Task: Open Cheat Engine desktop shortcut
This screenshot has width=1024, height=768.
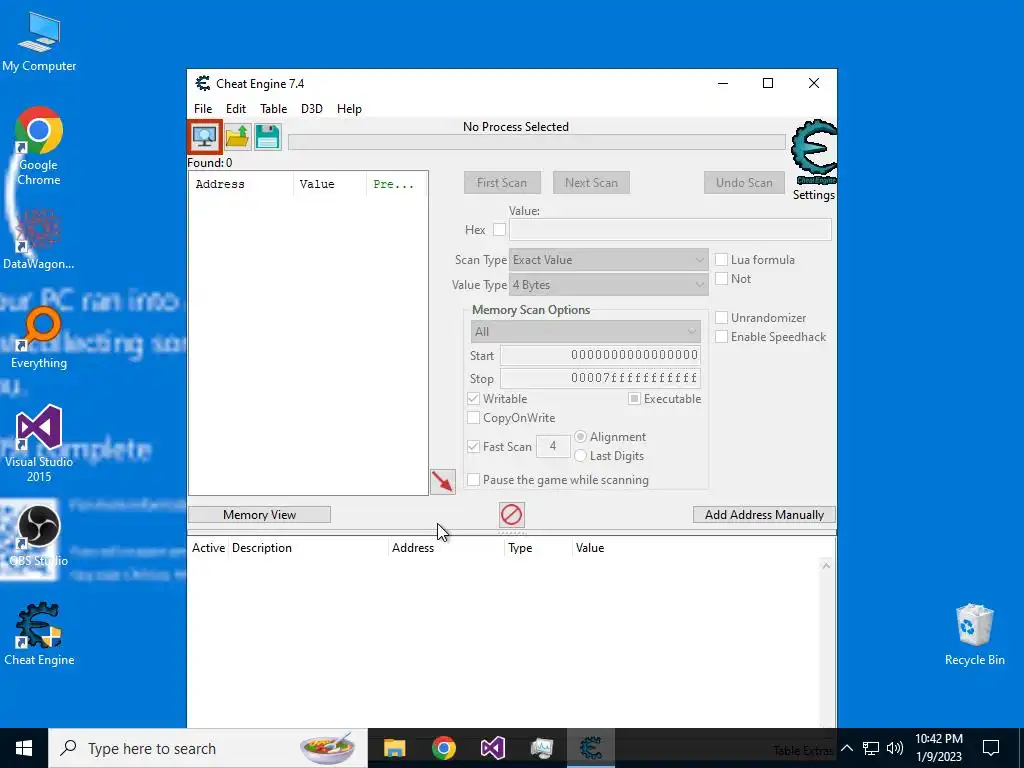Action: tap(39, 634)
